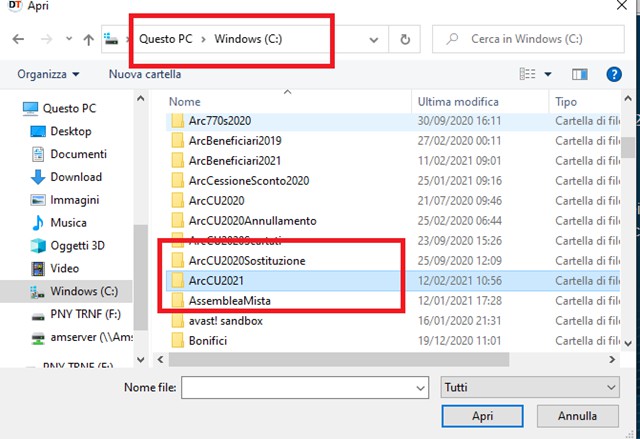
Task: Refresh the folder view
Action: 404,39
